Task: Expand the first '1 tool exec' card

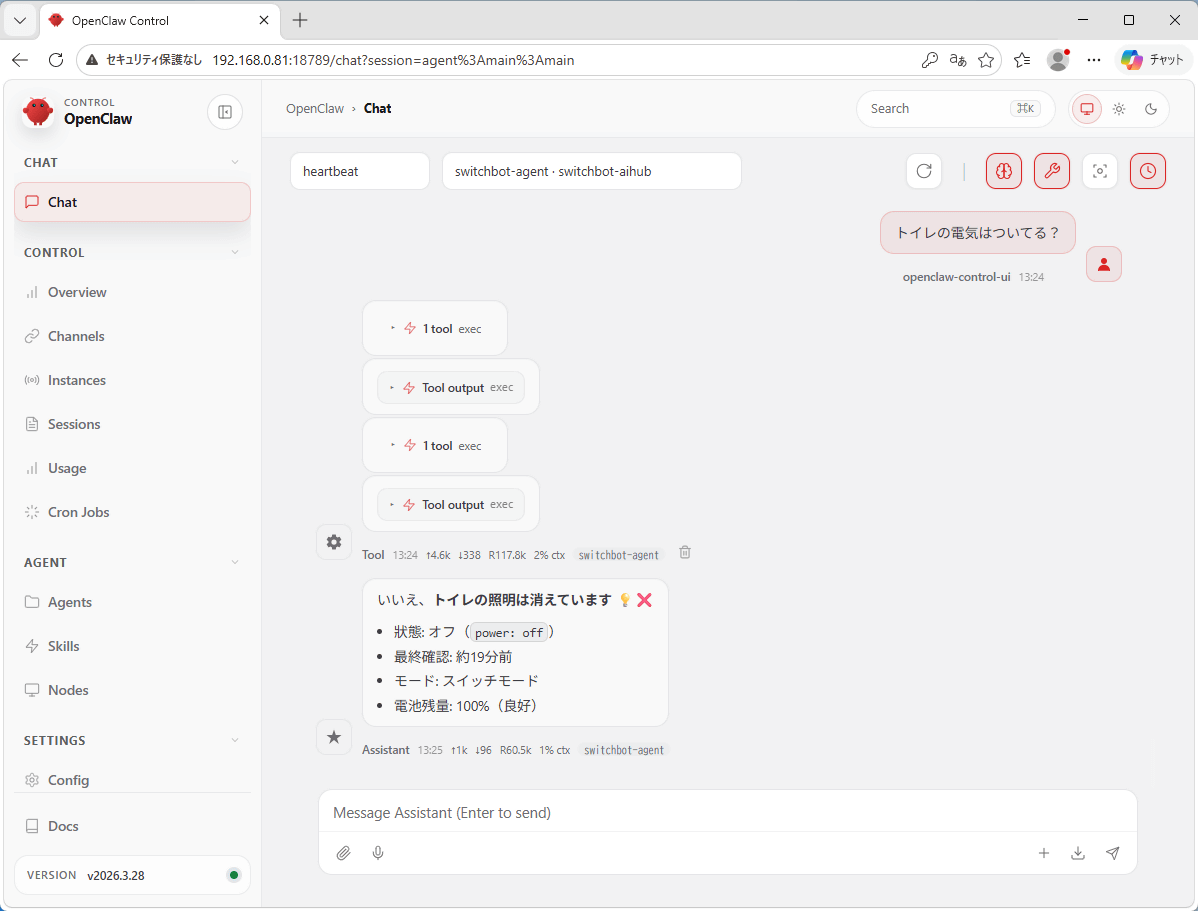Action: 435,329
